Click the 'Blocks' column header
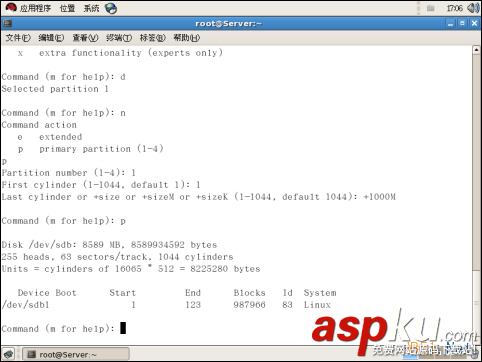The image size is (482, 362). (249, 293)
